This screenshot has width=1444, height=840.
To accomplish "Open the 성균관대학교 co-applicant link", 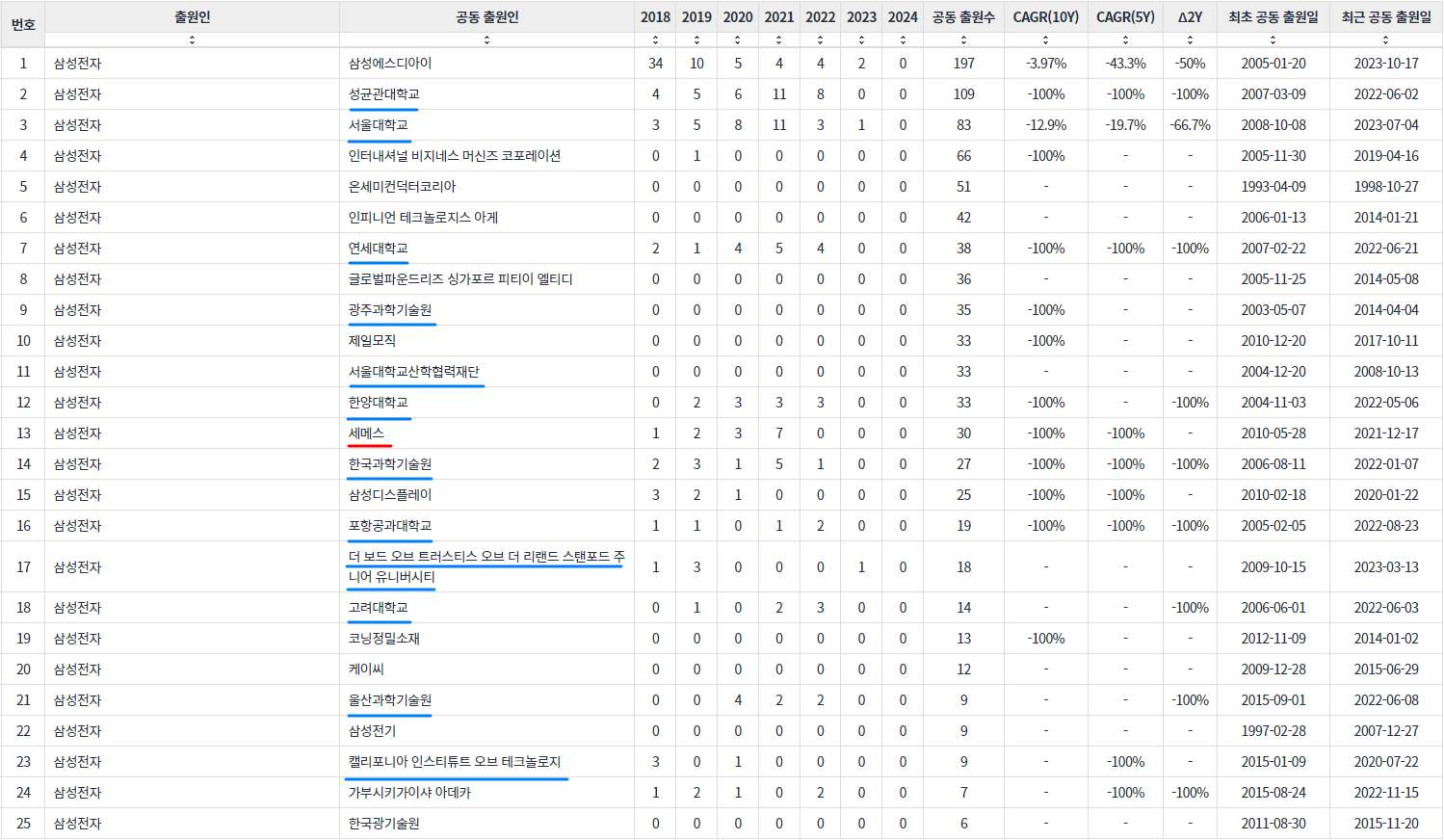I will [x=383, y=94].
